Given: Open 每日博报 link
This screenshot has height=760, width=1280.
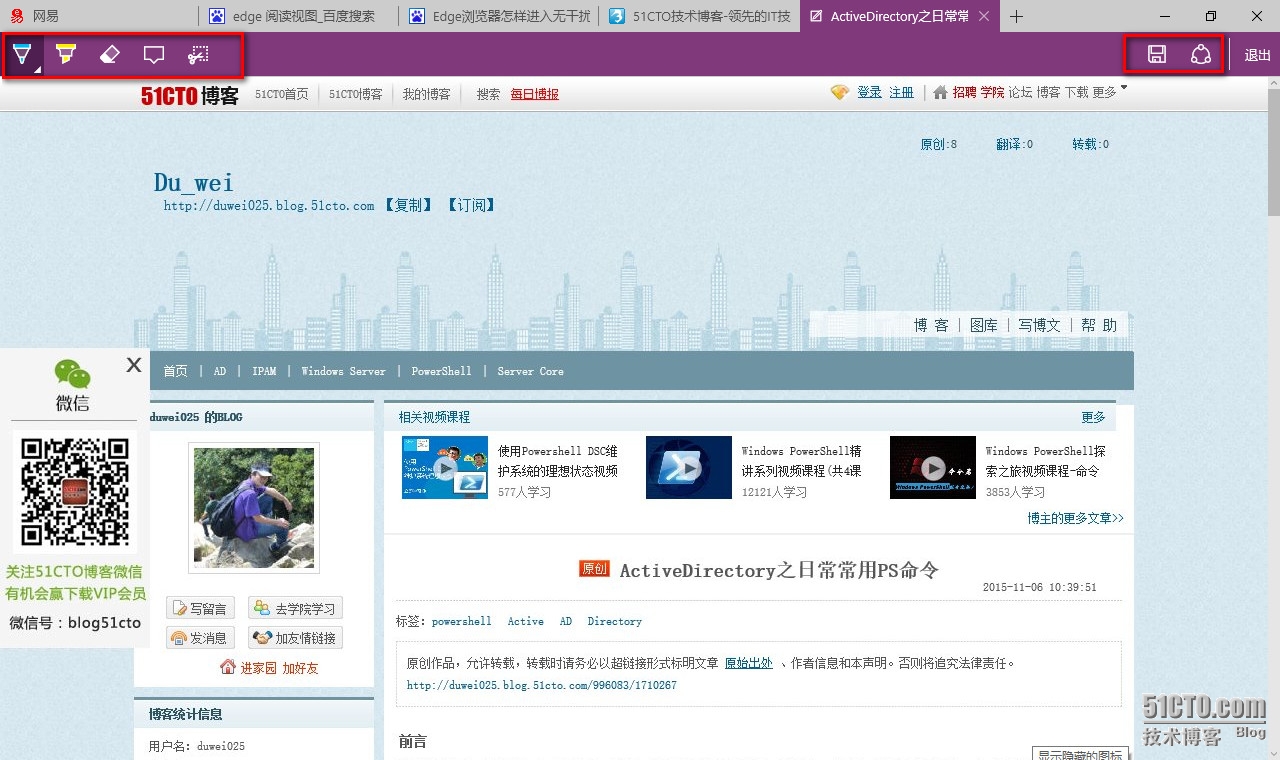Looking at the screenshot, I should tap(534, 94).
